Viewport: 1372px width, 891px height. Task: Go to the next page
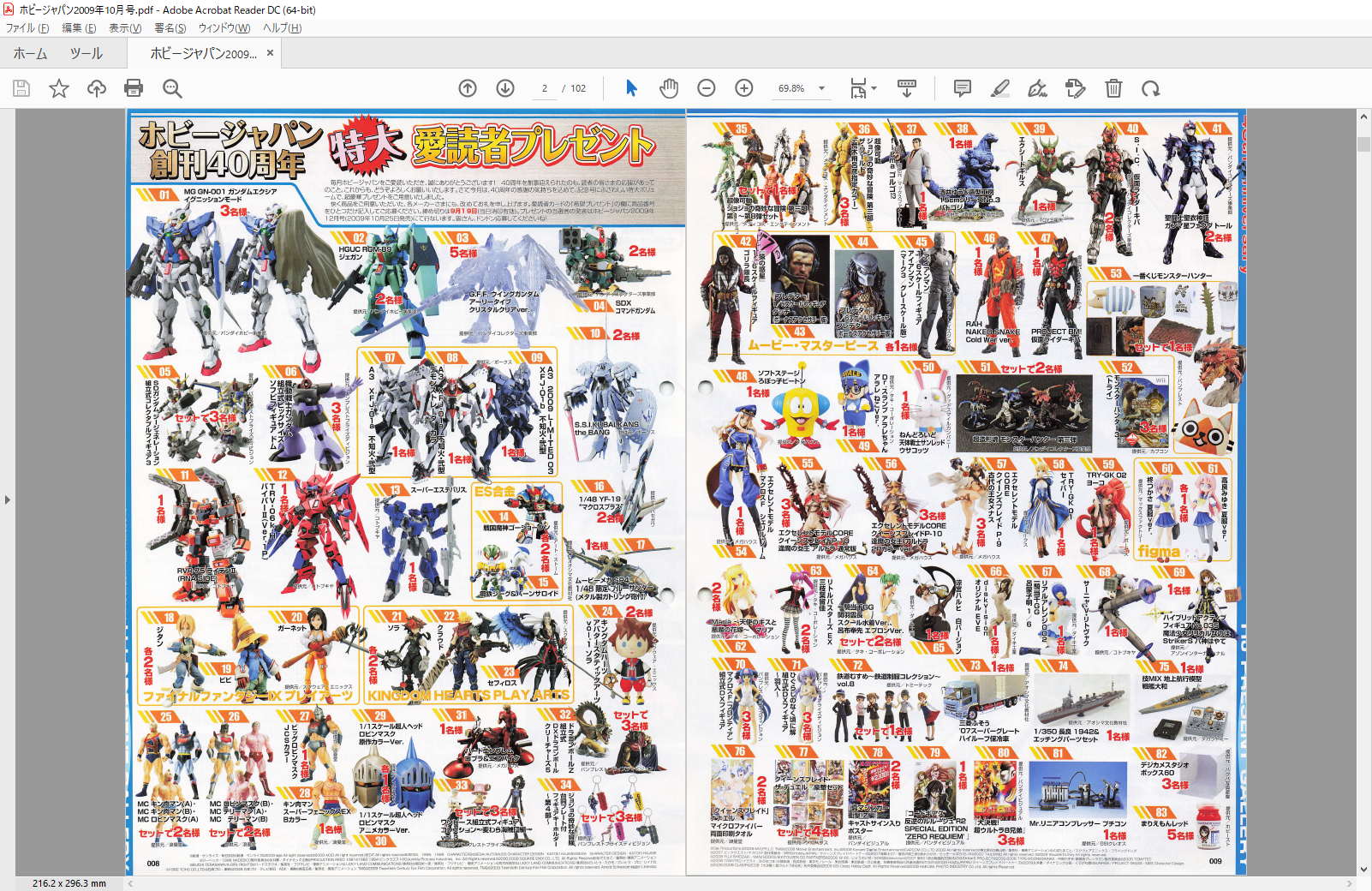[505, 88]
